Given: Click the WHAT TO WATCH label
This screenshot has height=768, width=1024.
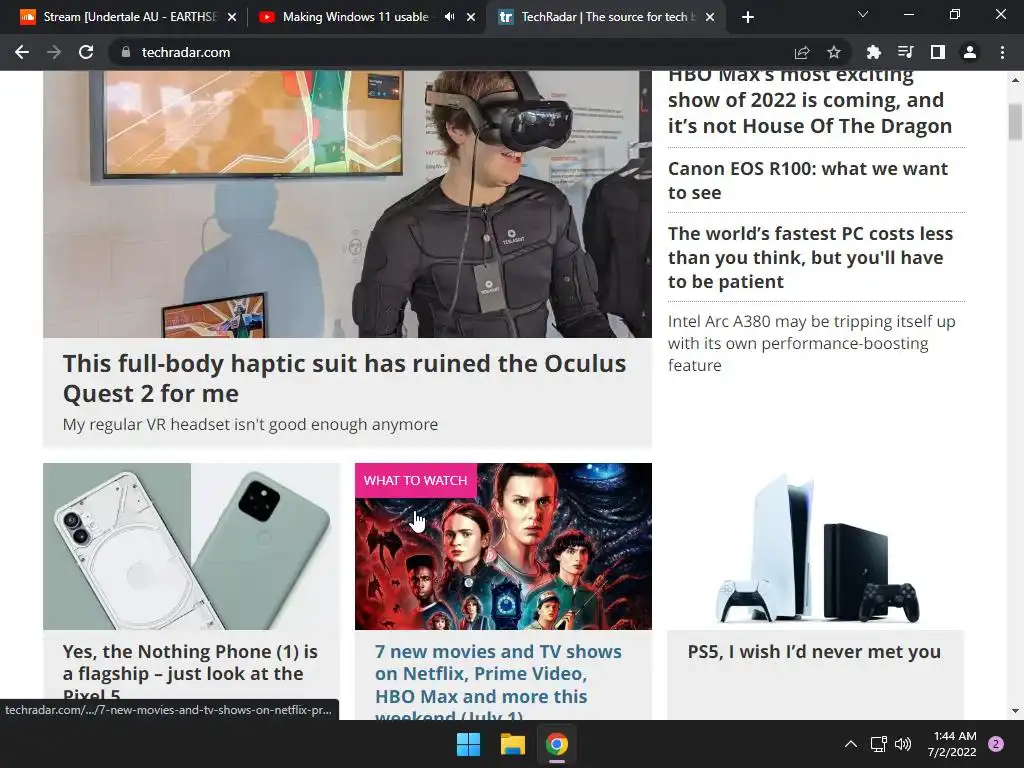Looking at the screenshot, I should pyautogui.click(x=415, y=480).
